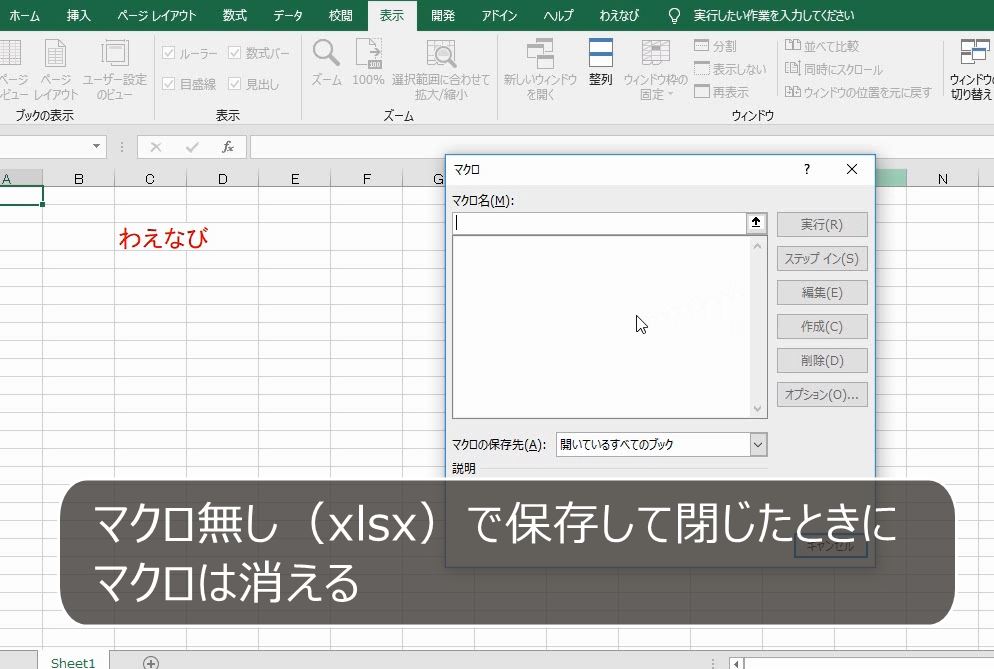Open Page Layout view (ページレイアウト)
Screen dimensions: 994x669
[x=56, y=68]
